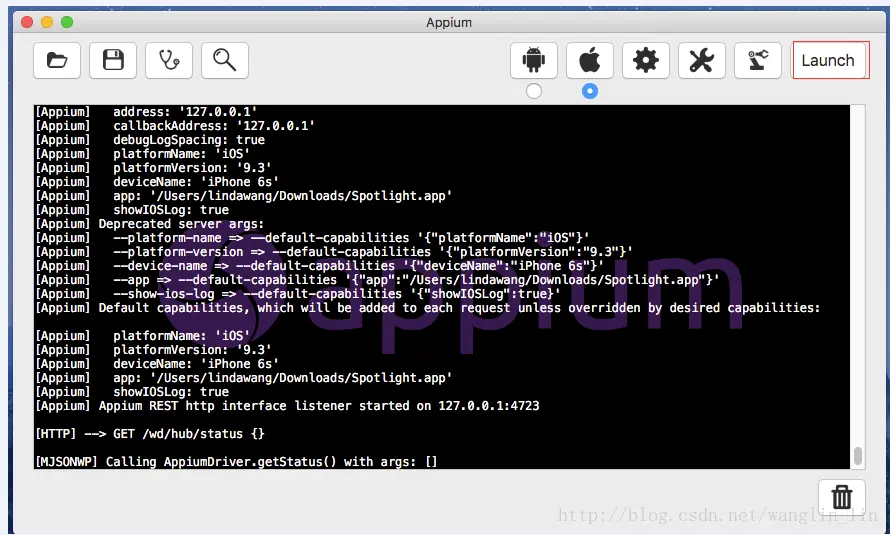Click the "--platform-name =>" log line

coord(312,238)
